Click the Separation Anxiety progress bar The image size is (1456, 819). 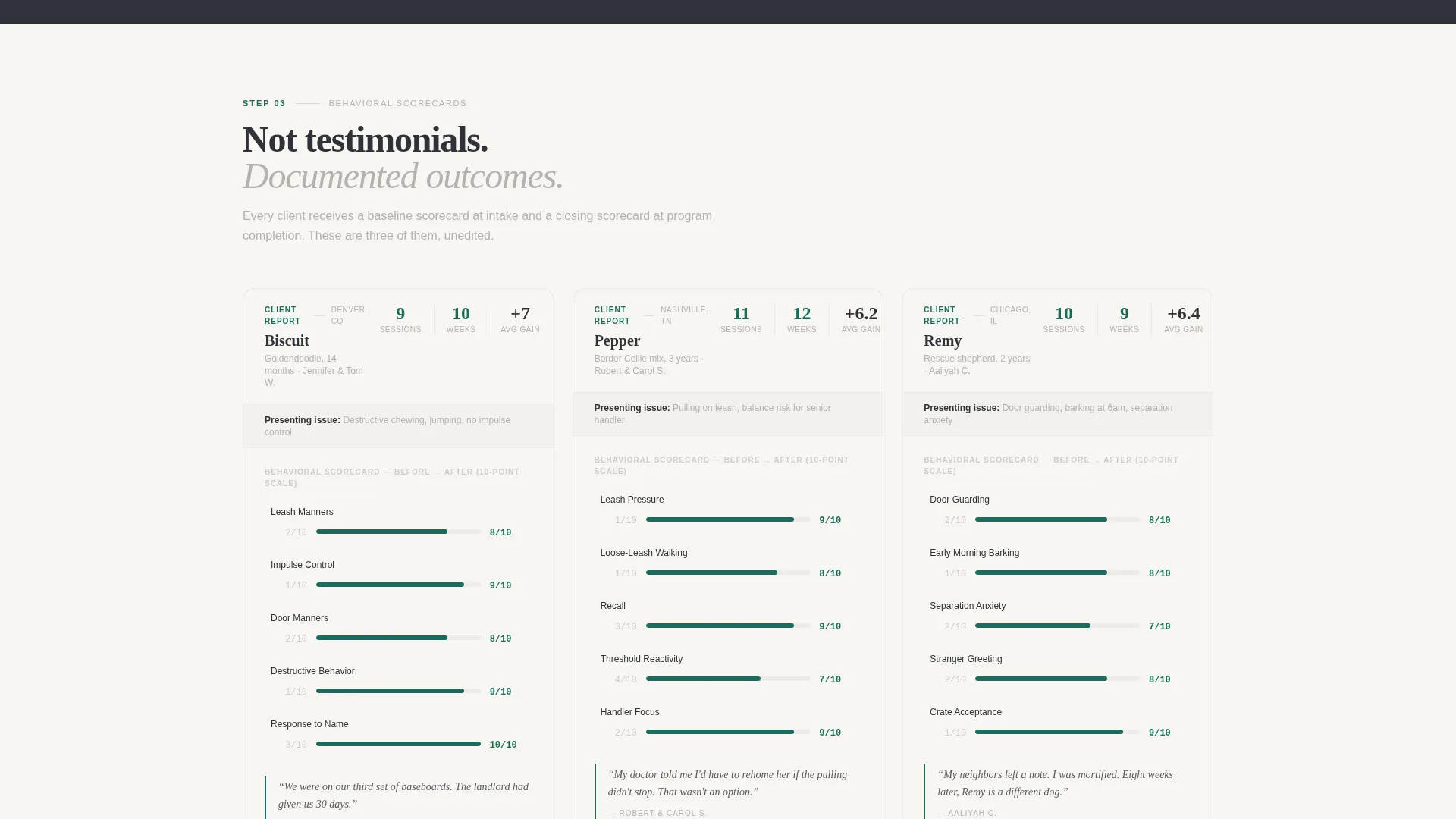tap(1057, 626)
